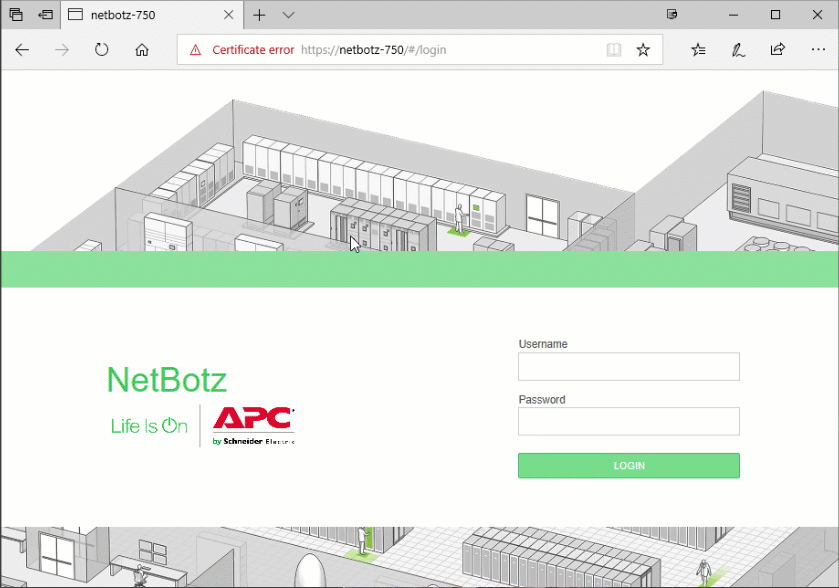
Task: Click the Life Is On logo
Action: [149, 426]
